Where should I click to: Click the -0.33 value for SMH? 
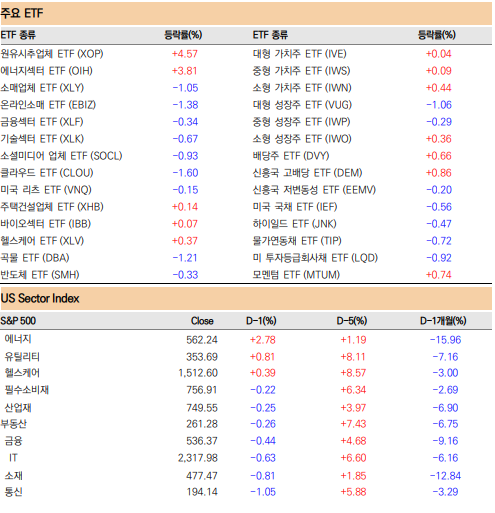[x=185, y=275]
